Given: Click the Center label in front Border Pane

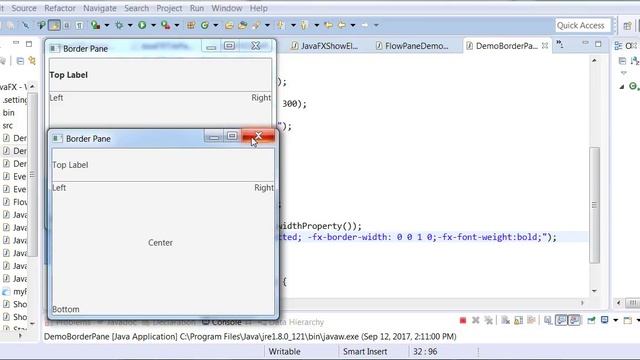Looking at the screenshot, I should (x=160, y=242).
